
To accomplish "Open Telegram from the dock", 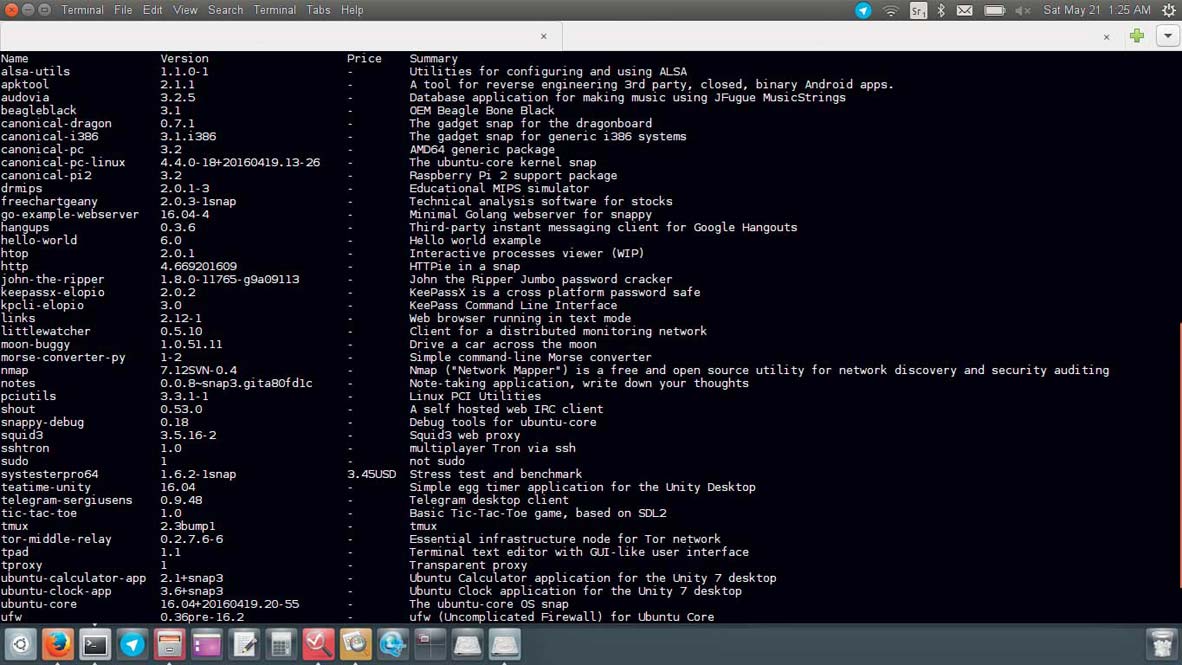I will click(x=132, y=645).
